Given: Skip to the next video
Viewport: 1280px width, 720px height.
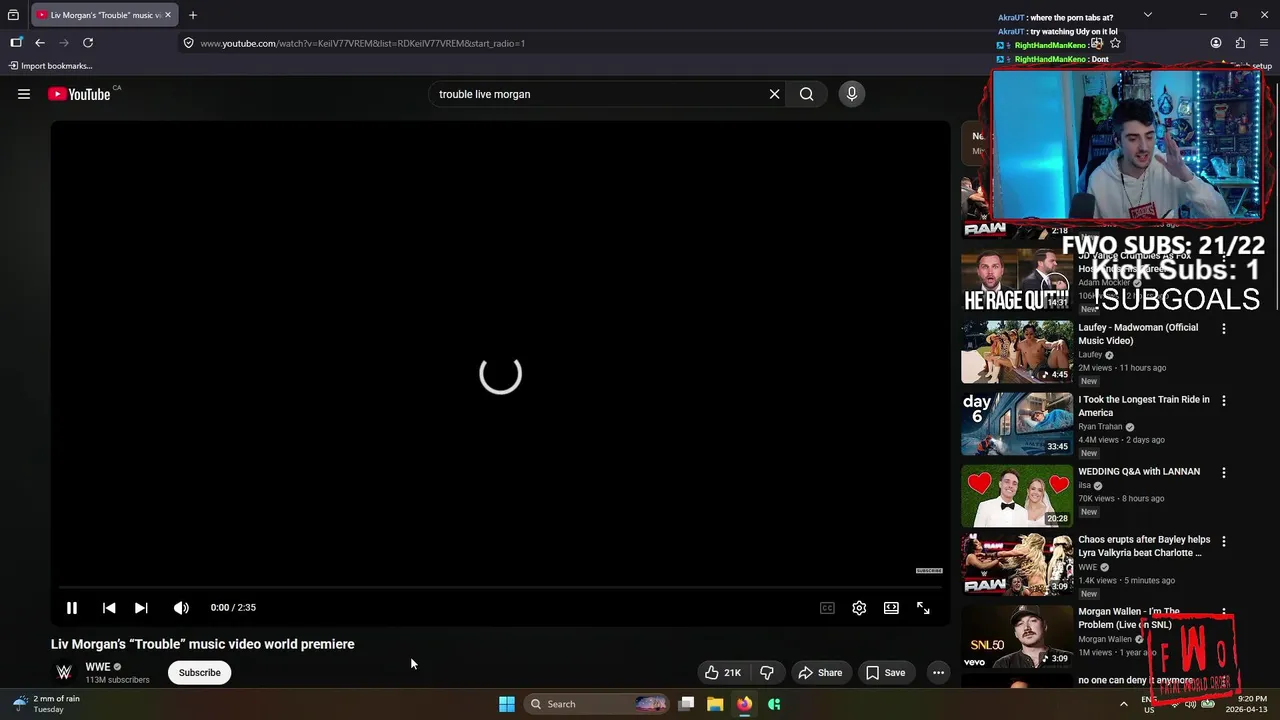Looking at the screenshot, I should coord(141,608).
